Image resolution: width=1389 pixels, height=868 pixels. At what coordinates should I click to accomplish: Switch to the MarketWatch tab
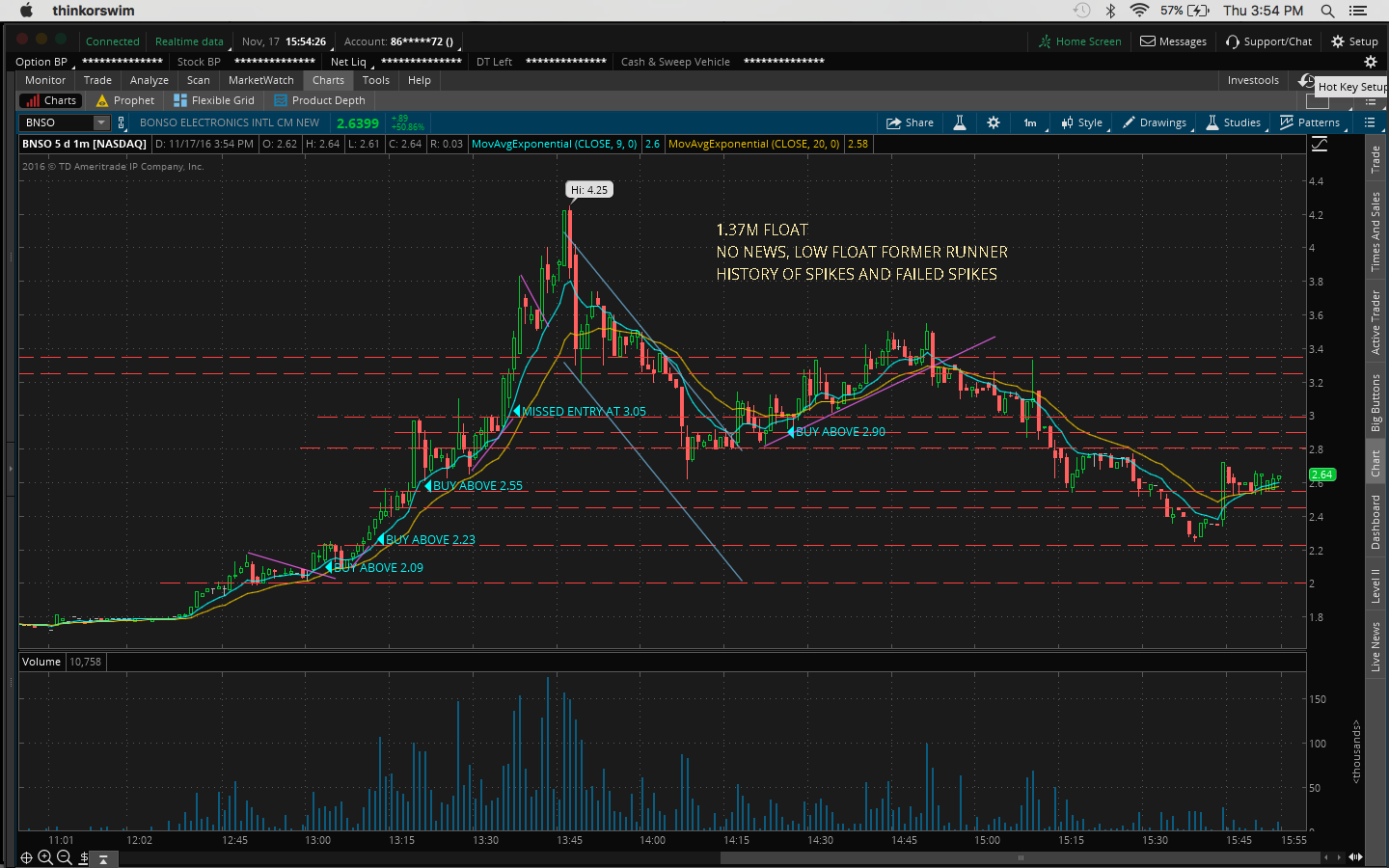(x=261, y=80)
